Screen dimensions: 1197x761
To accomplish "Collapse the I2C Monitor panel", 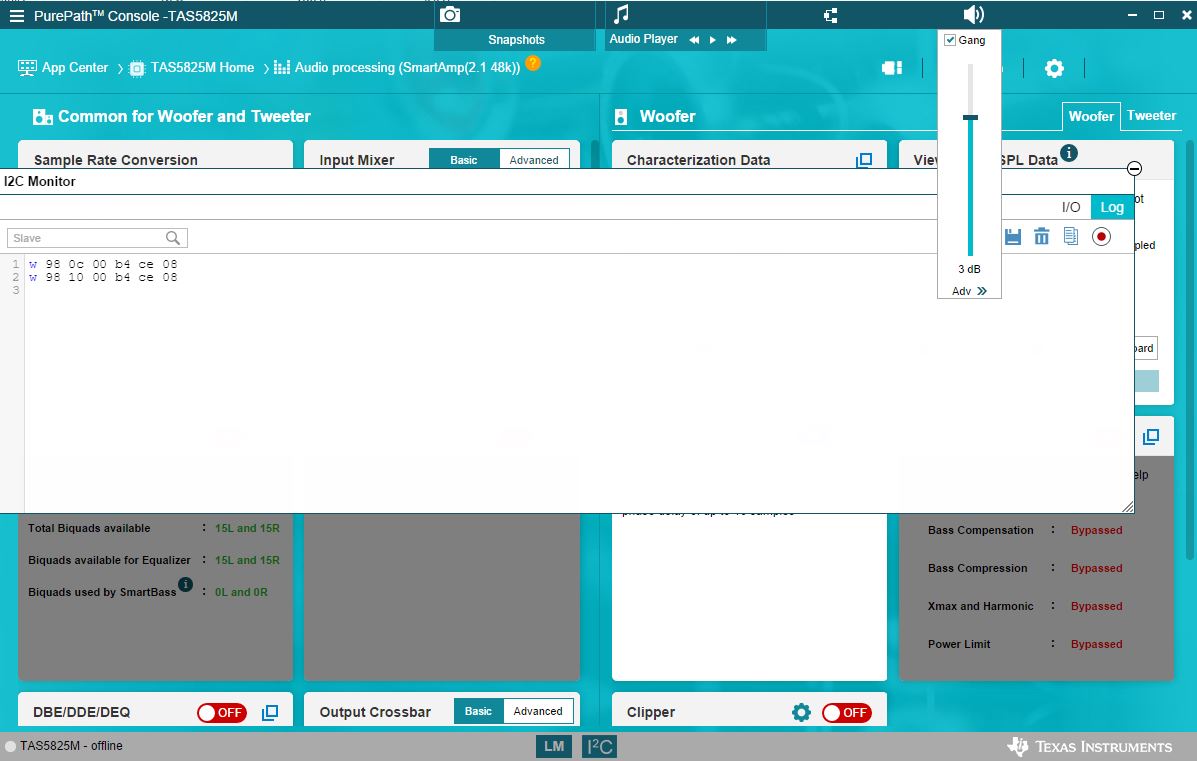I will 1134,169.
